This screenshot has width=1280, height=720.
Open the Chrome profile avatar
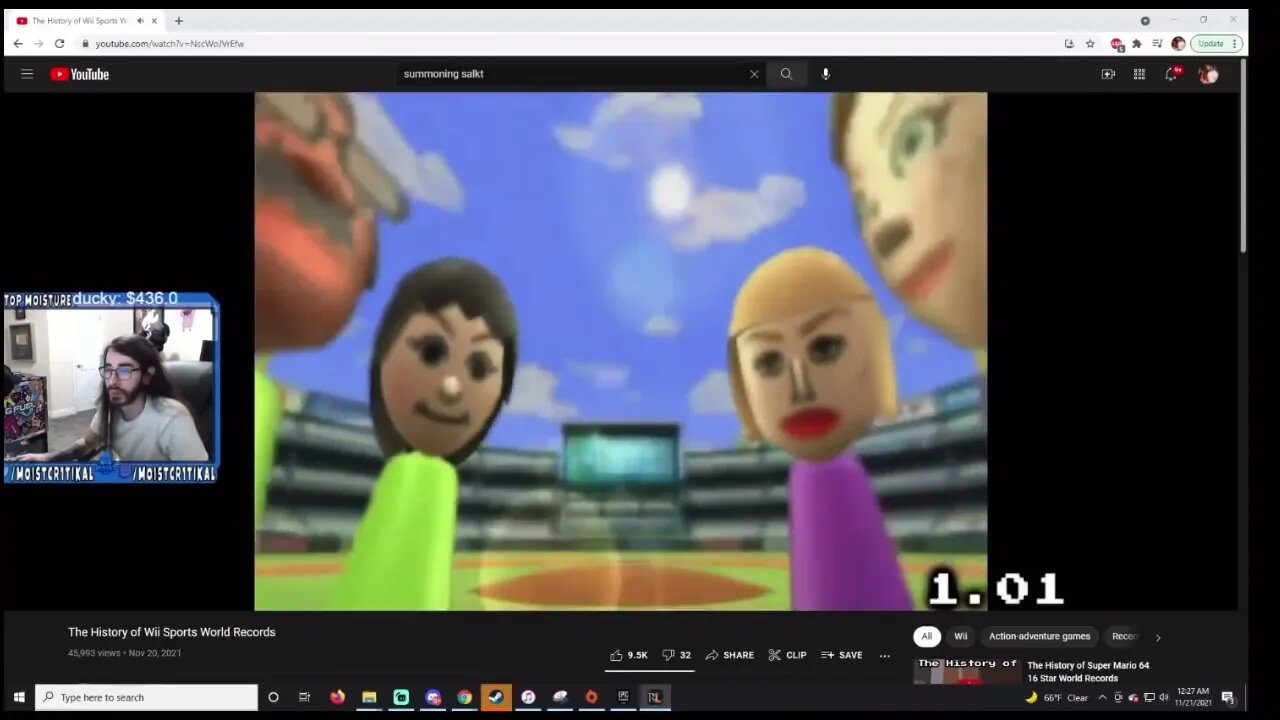click(x=1178, y=44)
